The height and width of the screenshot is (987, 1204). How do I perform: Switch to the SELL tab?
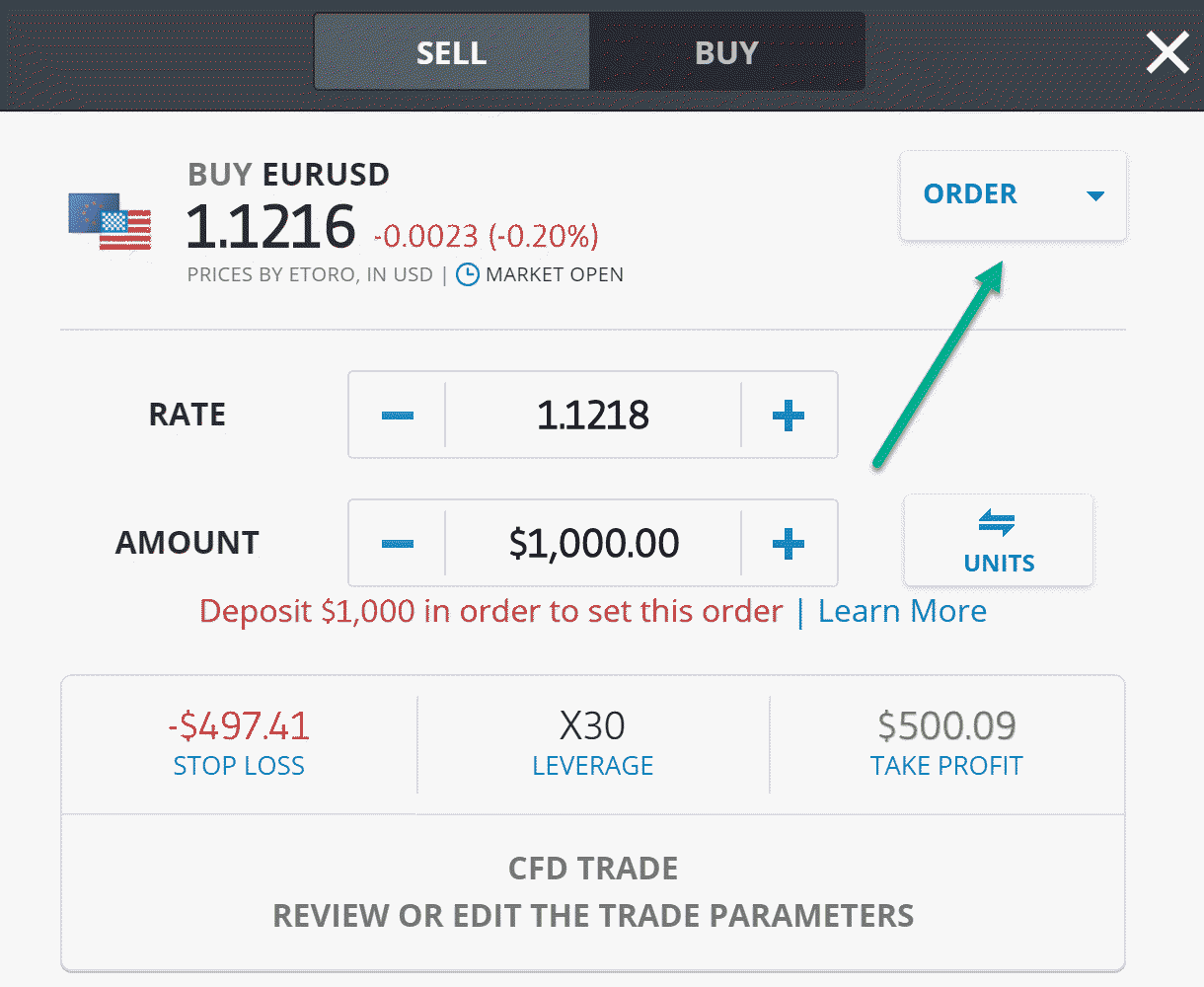click(452, 51)
